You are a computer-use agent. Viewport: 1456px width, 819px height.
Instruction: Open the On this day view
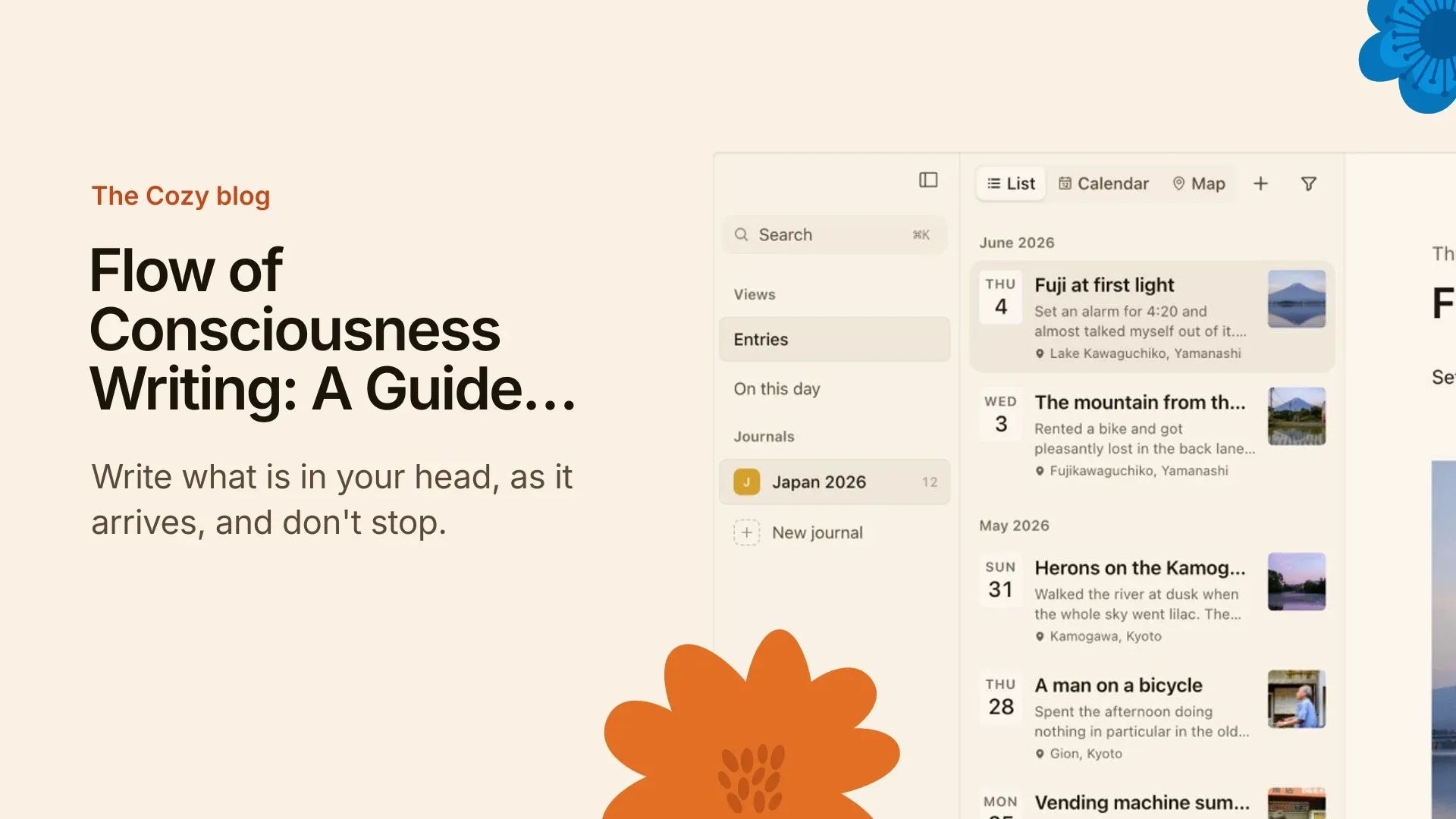pyautogui.click(x=834, y=389)
